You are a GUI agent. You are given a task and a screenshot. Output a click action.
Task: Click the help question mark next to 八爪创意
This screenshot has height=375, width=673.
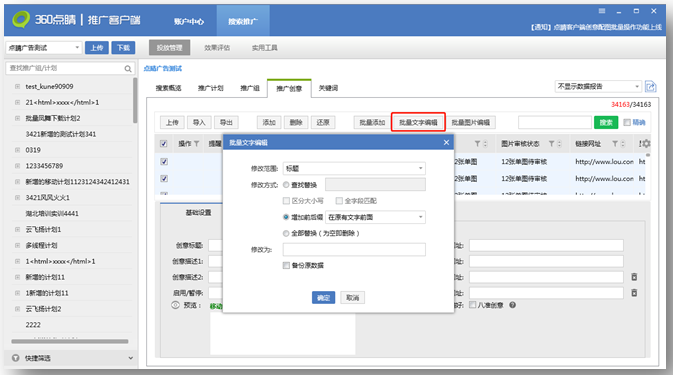[x=512, y=305]
